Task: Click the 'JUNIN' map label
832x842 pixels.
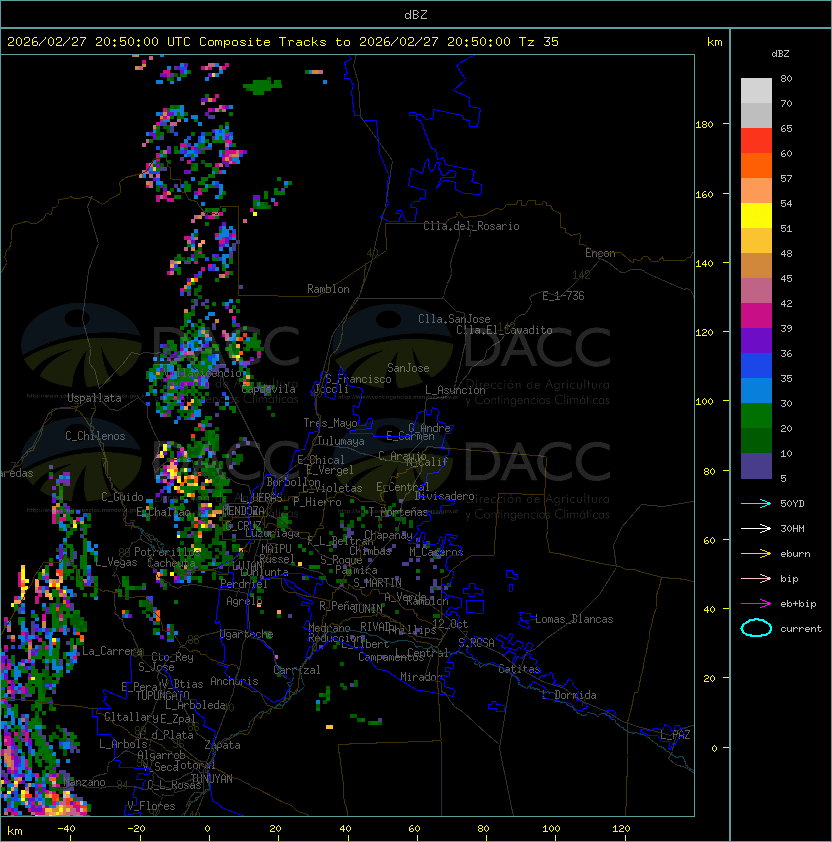Action: (367, 609)
